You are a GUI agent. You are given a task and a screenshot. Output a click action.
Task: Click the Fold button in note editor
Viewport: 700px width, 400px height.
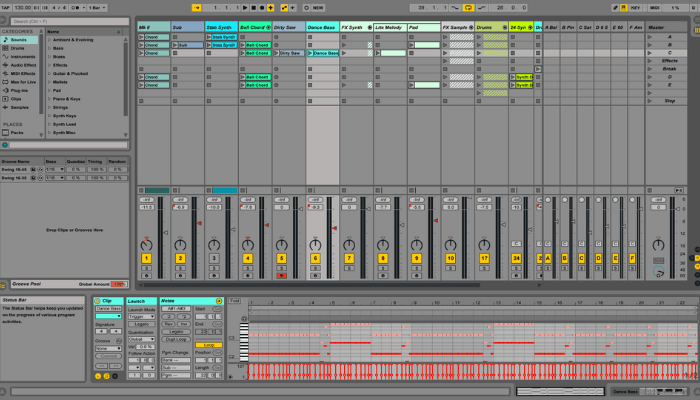[234, 300]
